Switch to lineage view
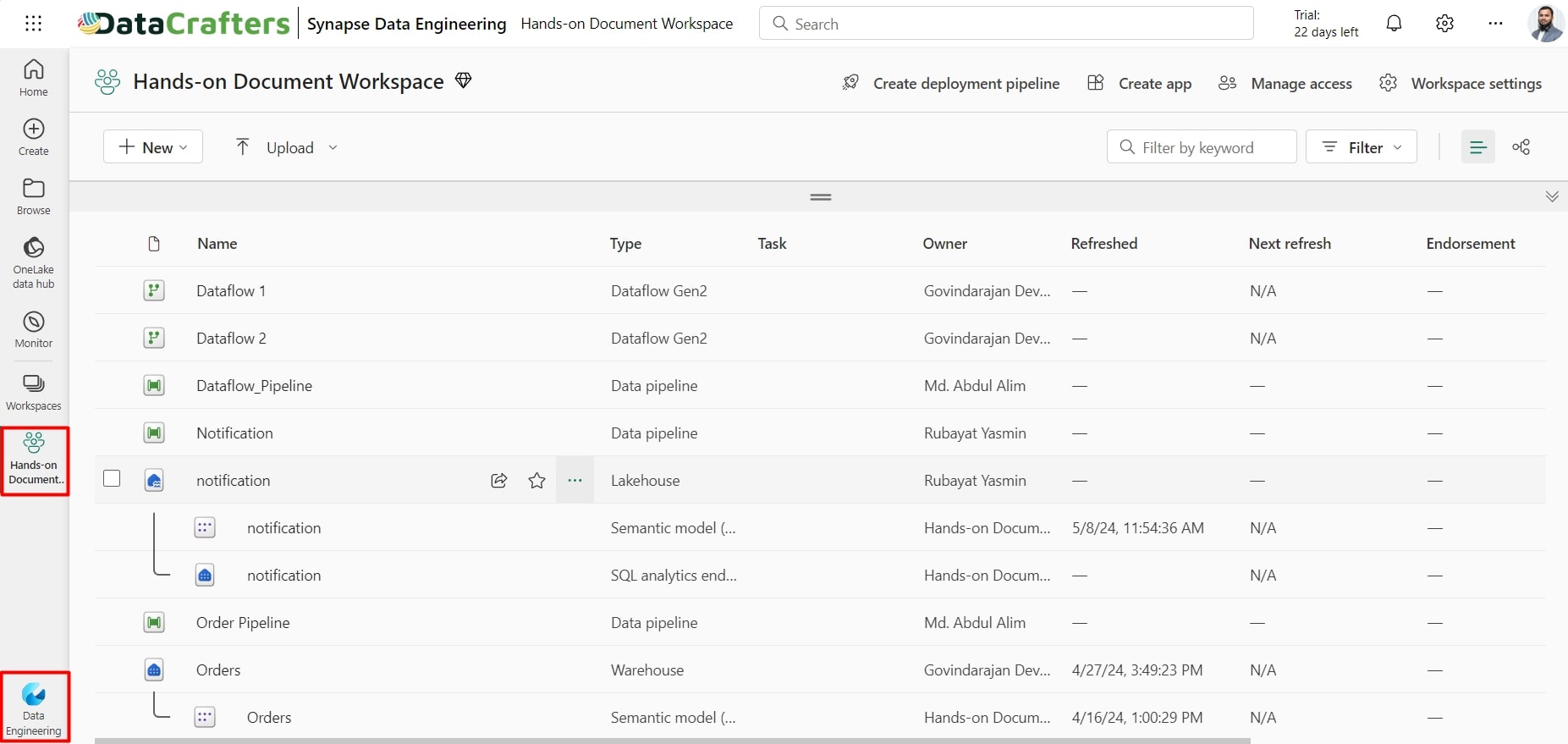 pos(1521,147)
